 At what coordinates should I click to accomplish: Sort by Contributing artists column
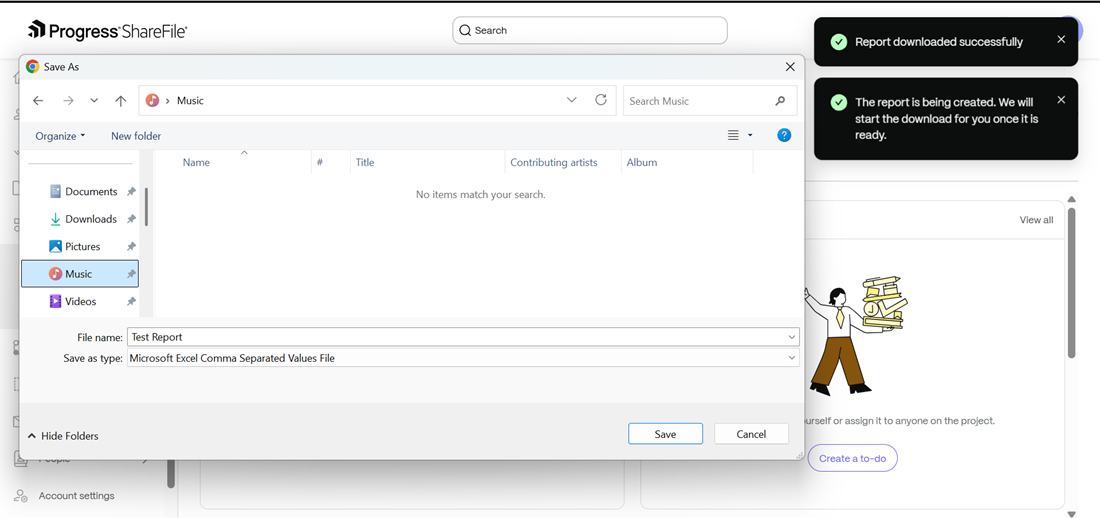pyautogui.click(x=554, y=162)
